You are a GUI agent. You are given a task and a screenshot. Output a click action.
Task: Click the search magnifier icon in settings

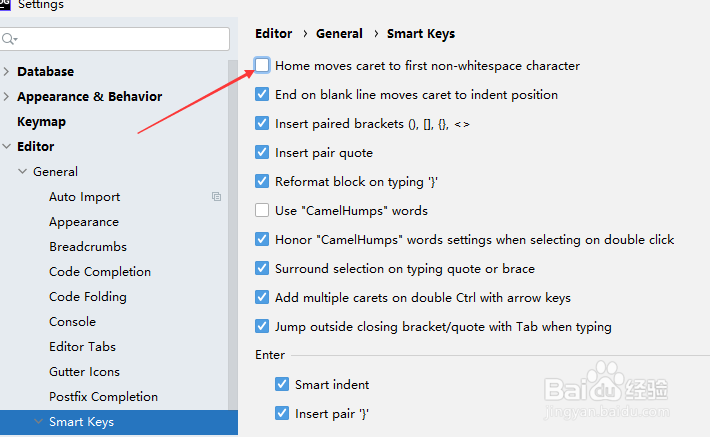(10, 39)
